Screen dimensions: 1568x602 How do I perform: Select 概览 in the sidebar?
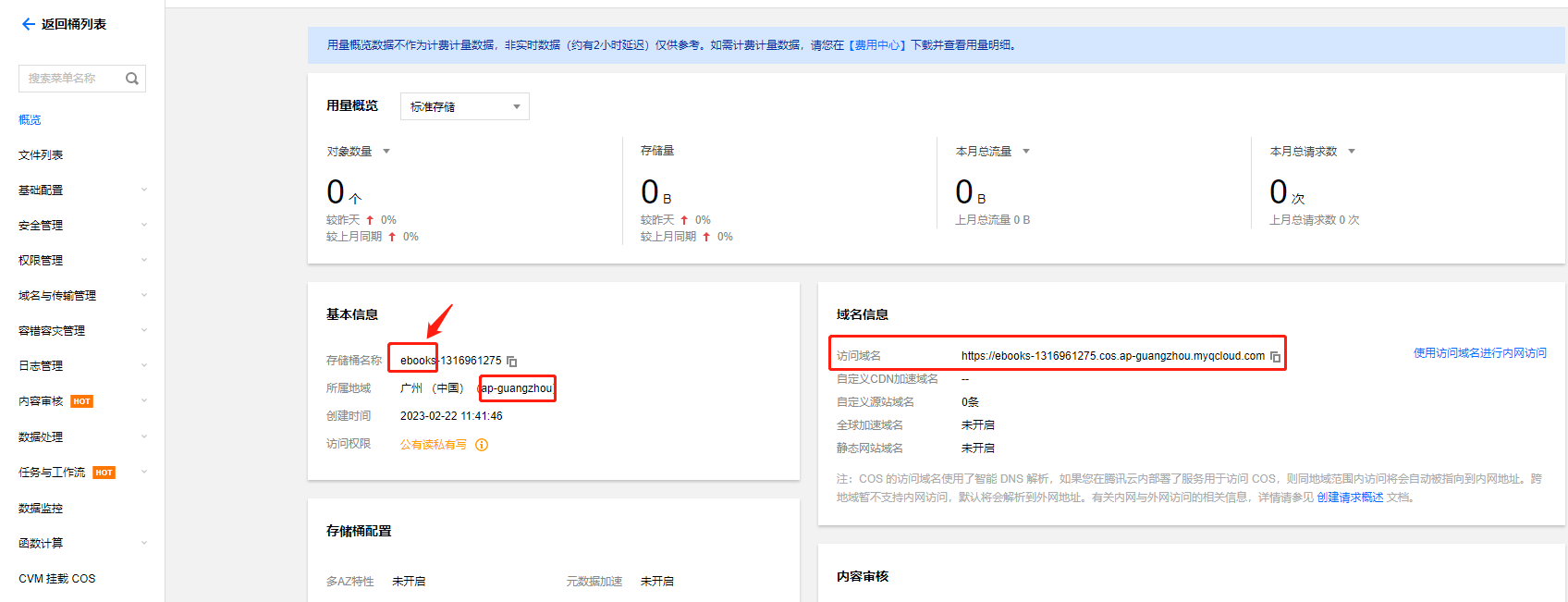click(30, 120)
